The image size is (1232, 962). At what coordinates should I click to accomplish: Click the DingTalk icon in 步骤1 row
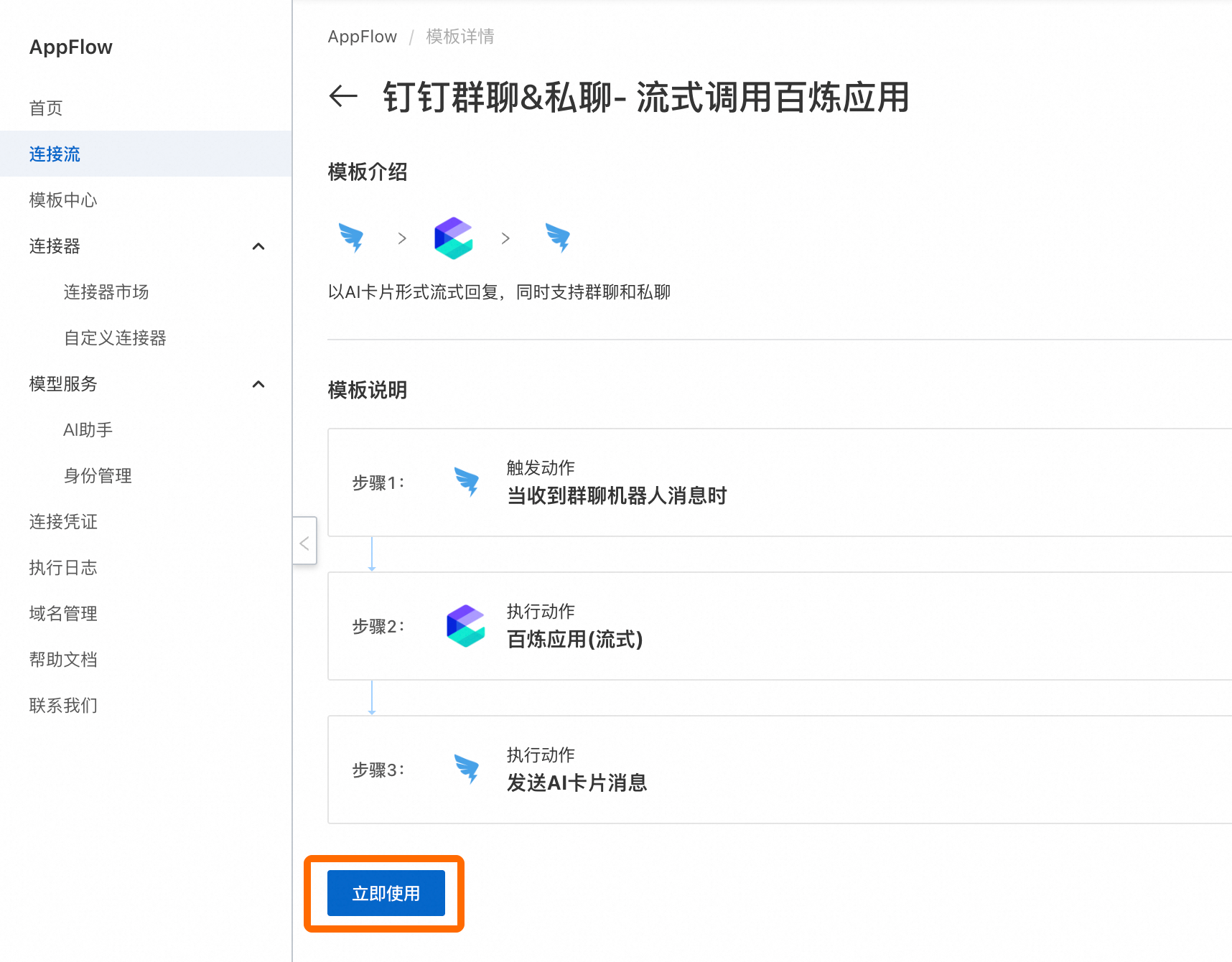click(x=467, y=482)
